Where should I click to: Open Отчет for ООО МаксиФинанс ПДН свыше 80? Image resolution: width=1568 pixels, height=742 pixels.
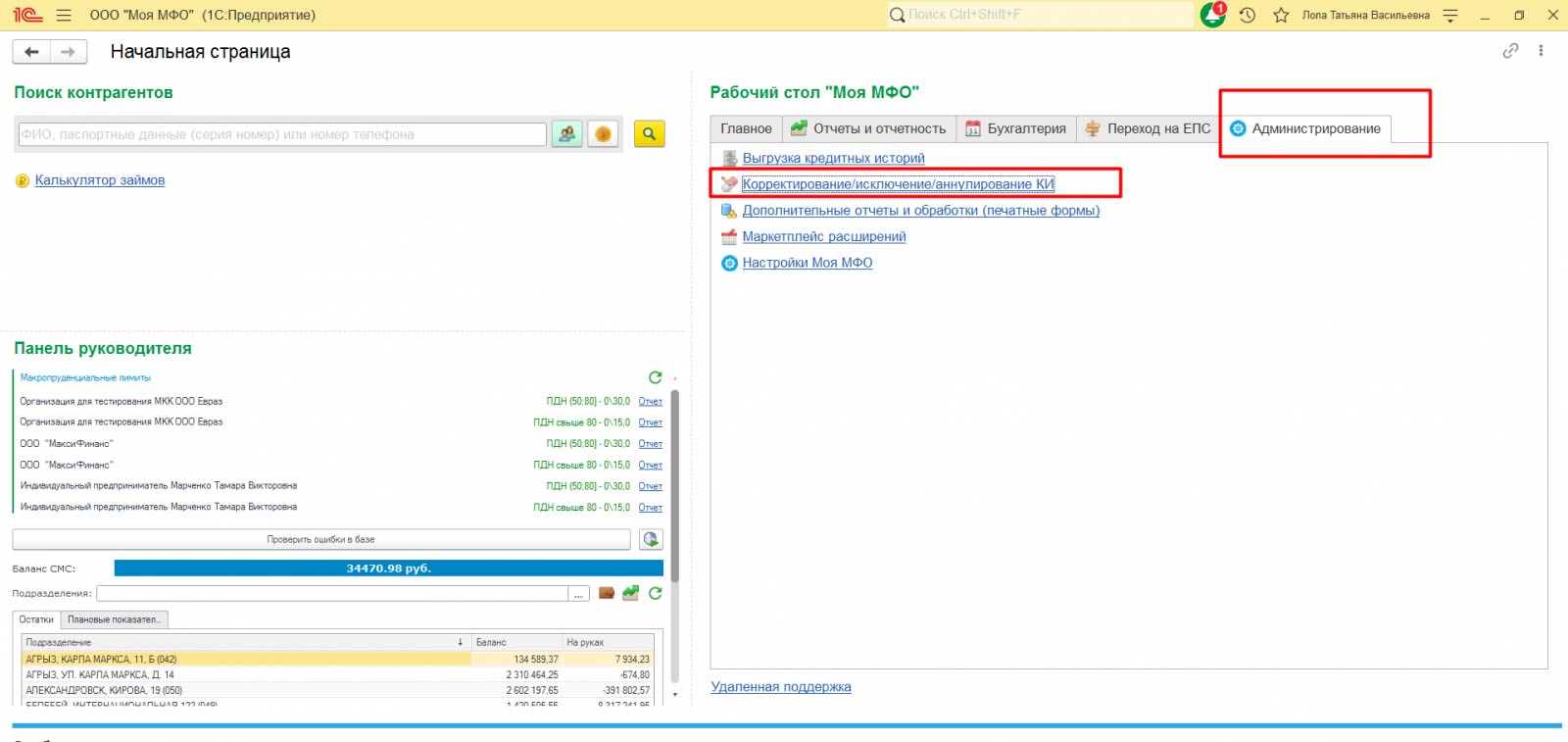pos(651,465)
